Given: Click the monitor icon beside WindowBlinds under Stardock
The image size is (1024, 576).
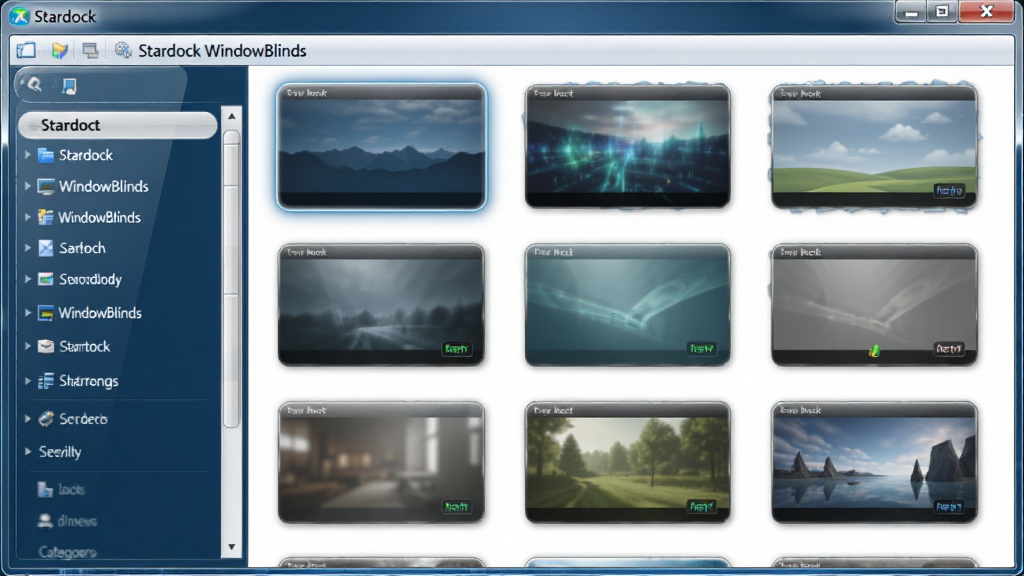Looking at the screenshot, I should (46, 187).
